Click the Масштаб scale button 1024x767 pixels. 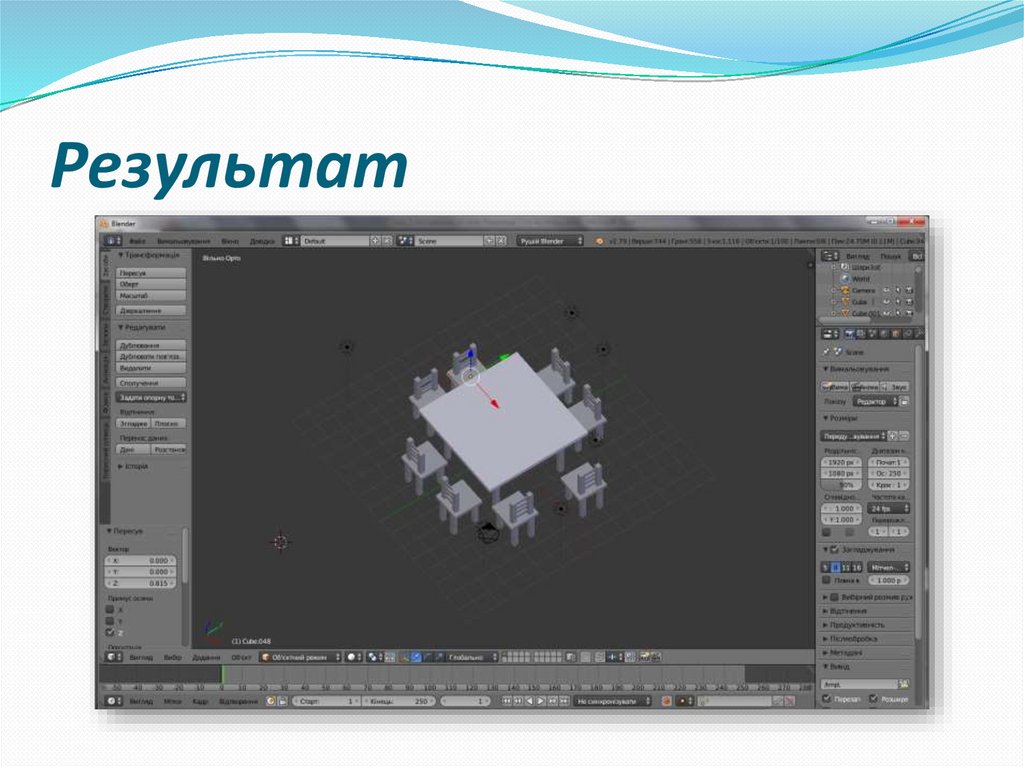pos(151,296)
